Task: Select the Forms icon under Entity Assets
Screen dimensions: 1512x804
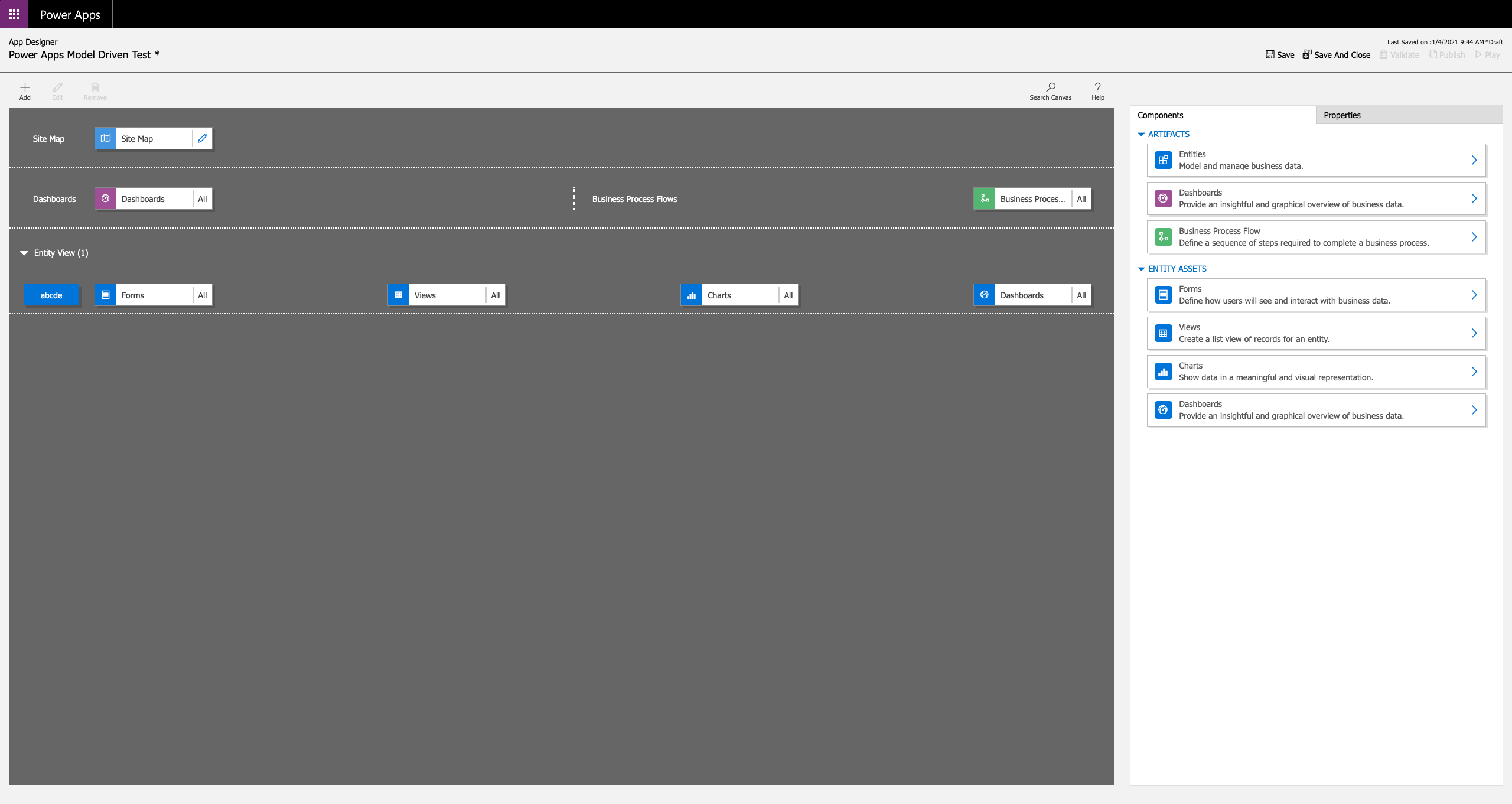Action: pos(1163,294)
